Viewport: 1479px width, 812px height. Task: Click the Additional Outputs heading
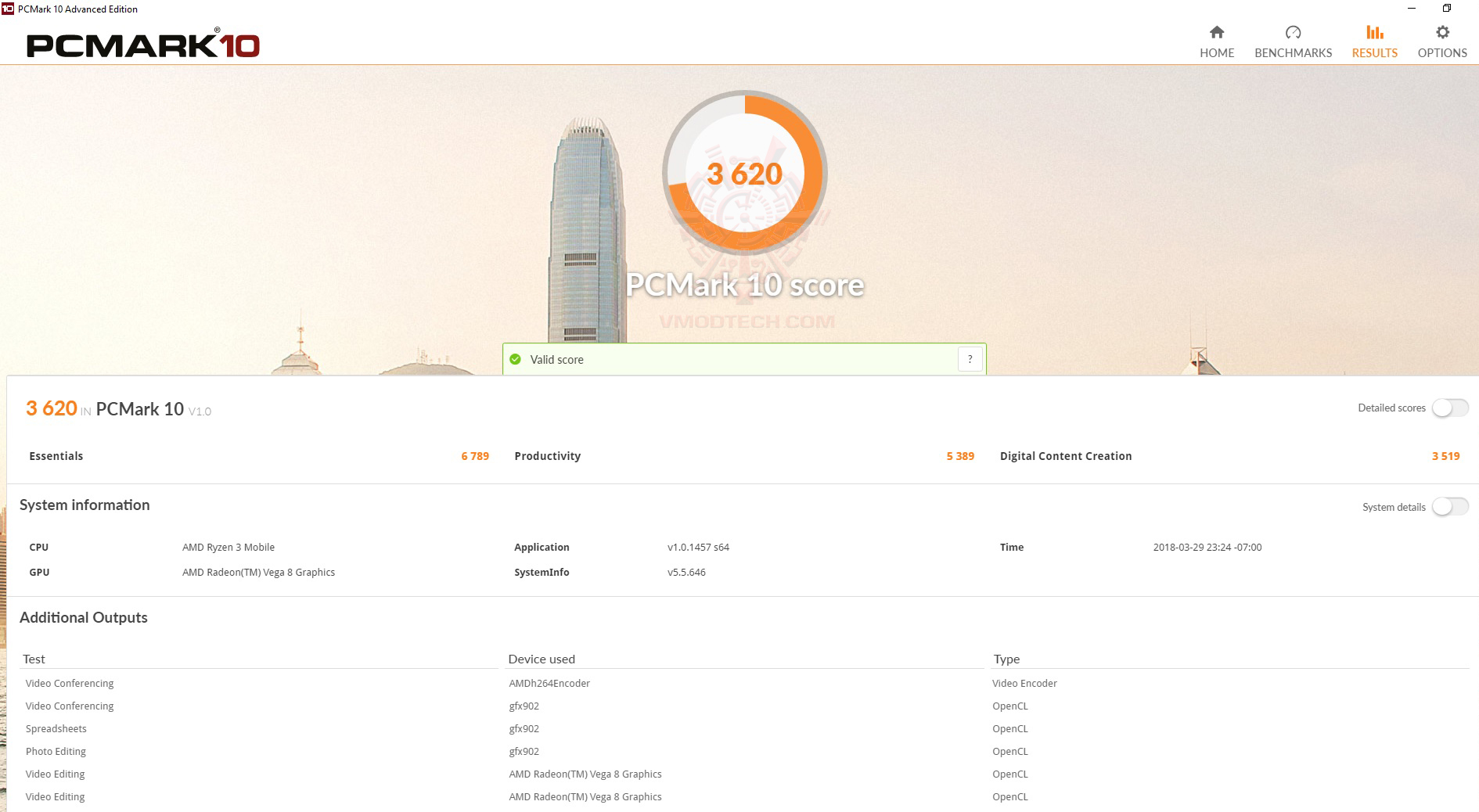pyautogui.click(x=84, y=617)
